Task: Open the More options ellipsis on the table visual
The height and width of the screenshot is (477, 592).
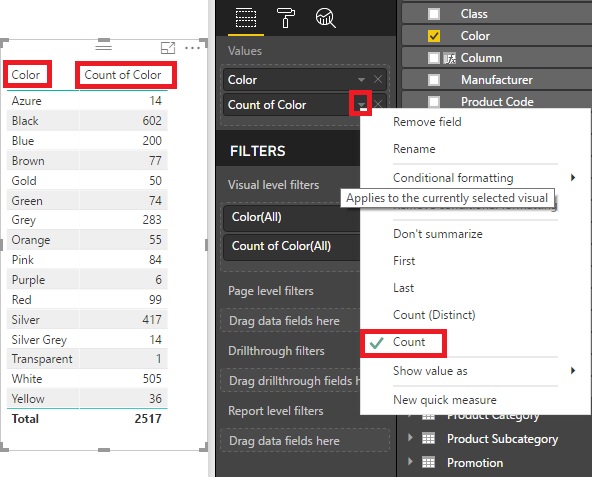Action: click(193, 48)
